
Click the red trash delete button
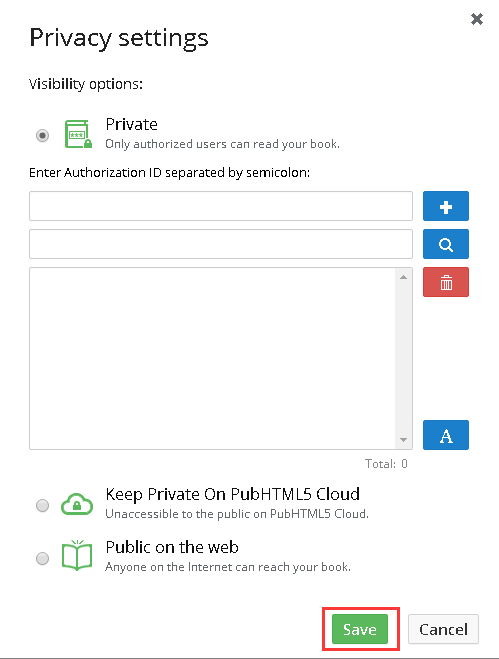(446, 282)
